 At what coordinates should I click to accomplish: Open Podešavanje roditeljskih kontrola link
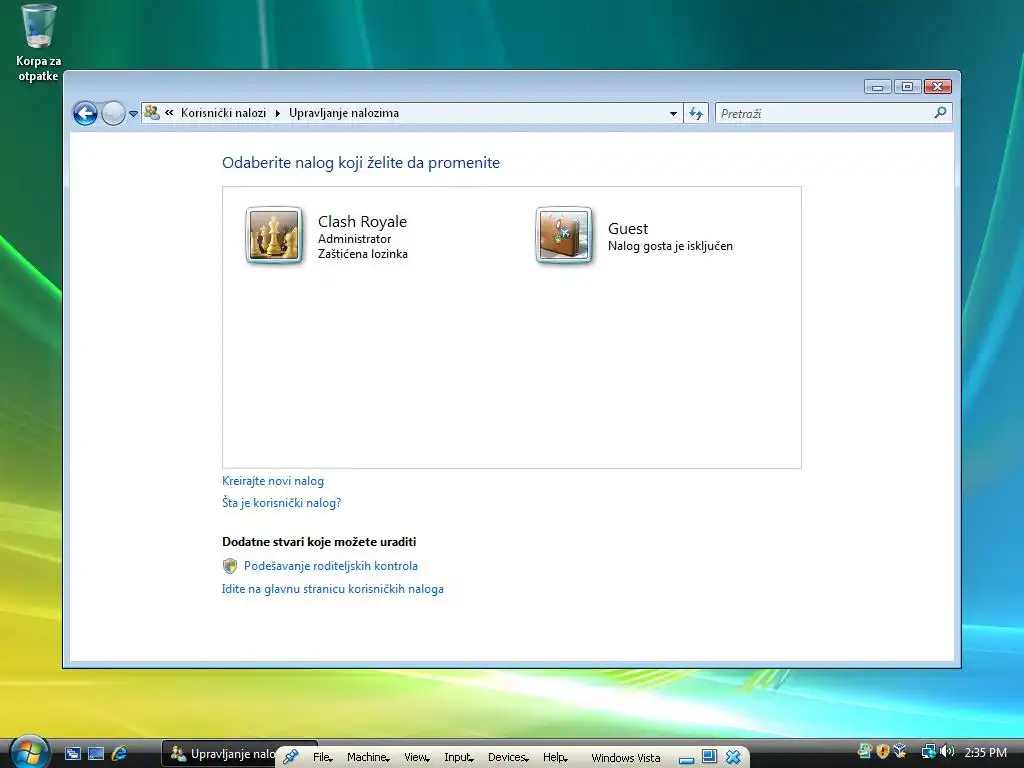[330, 566]
